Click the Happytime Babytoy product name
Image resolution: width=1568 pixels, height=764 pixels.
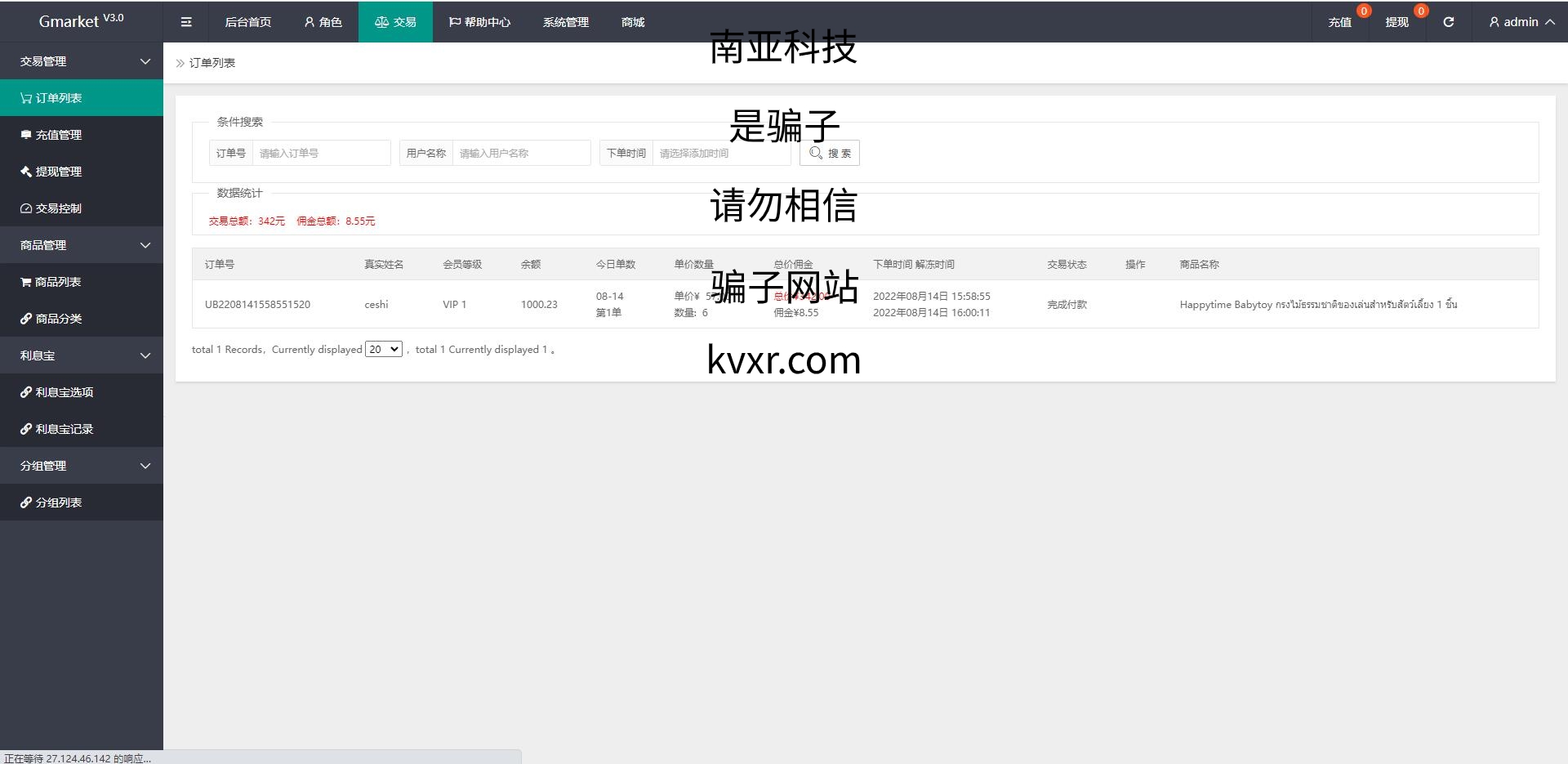1318,304
